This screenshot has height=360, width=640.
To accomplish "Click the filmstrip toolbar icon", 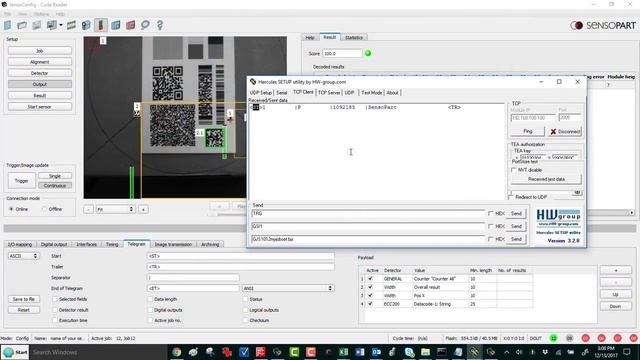I will [71, 25].
